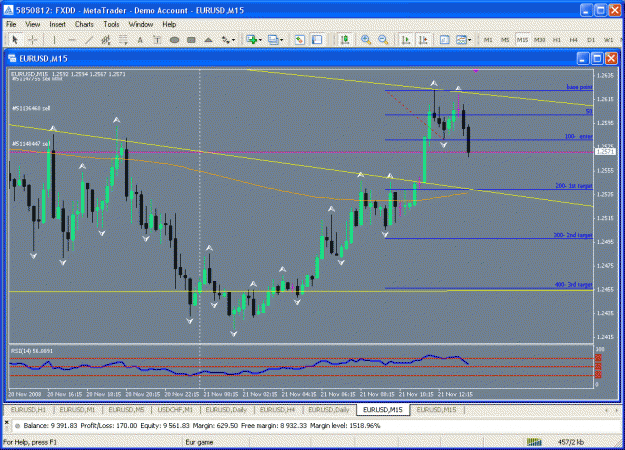Select the cursor arrow tool
This screenshot has height=450, width=625.
pos(15,40)
